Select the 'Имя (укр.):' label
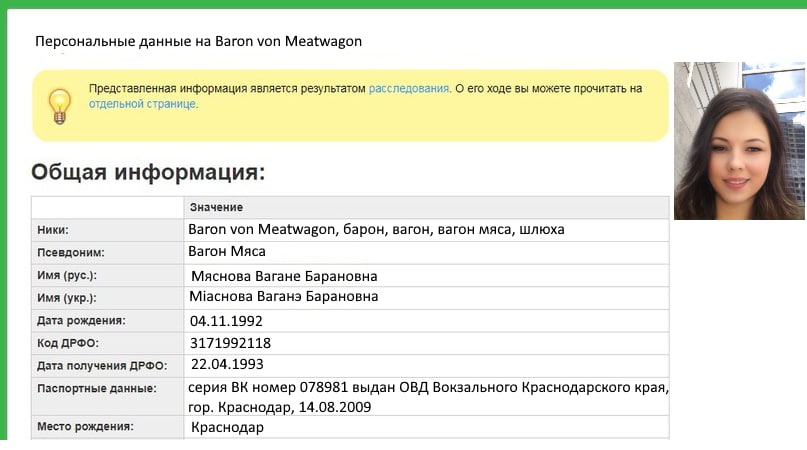Viewport: 807px width, 450px height. [67, 298]
